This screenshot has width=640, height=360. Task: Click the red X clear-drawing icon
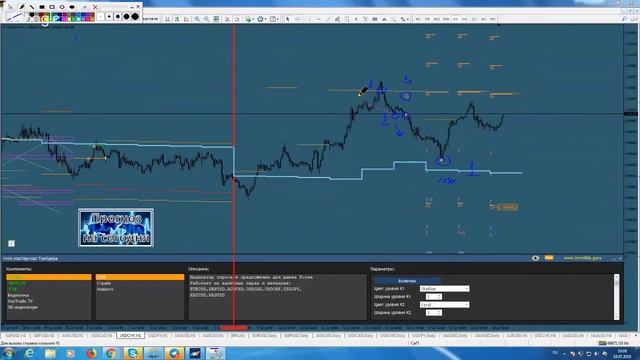[x=95, y=7]
